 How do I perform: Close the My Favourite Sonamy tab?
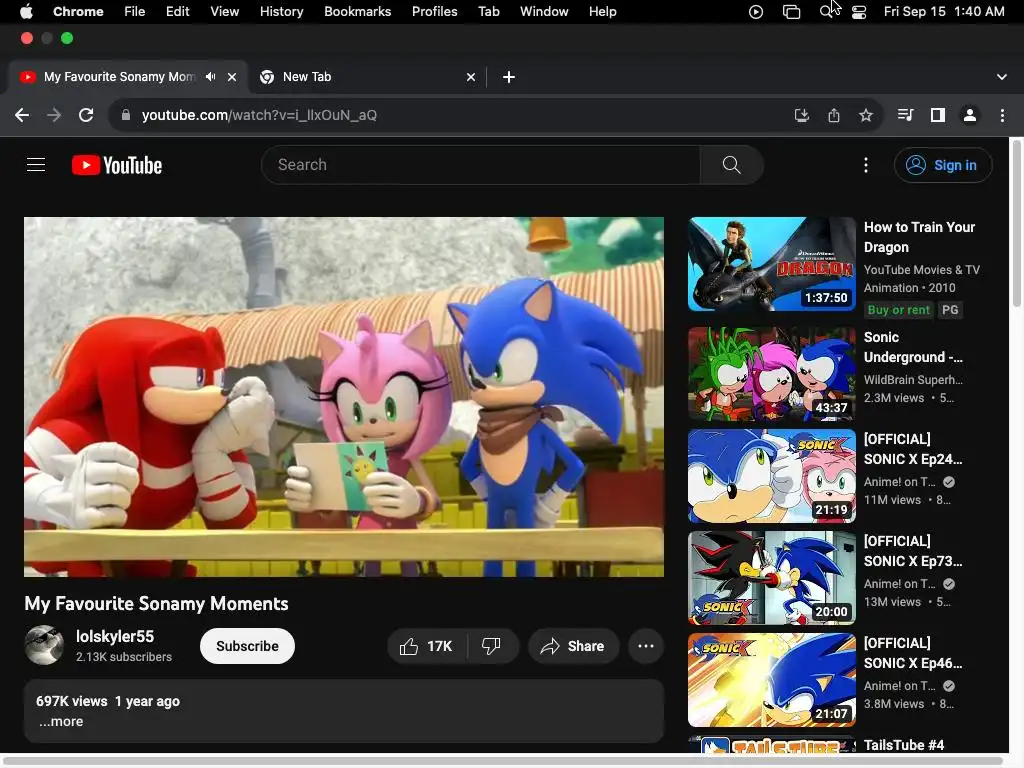coord(232,77)
